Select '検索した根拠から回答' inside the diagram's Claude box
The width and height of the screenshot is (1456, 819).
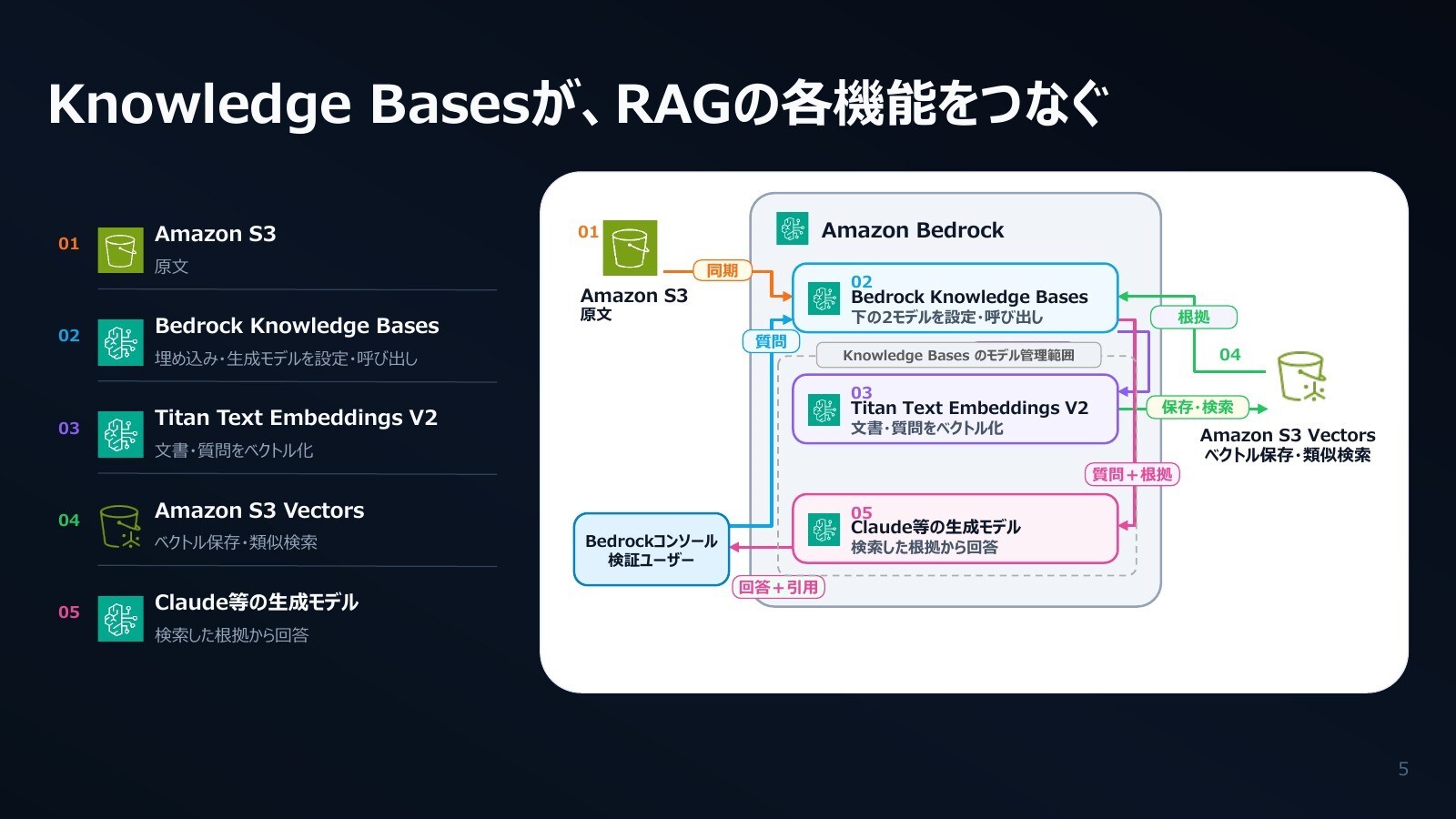click(x=925, y=548)
